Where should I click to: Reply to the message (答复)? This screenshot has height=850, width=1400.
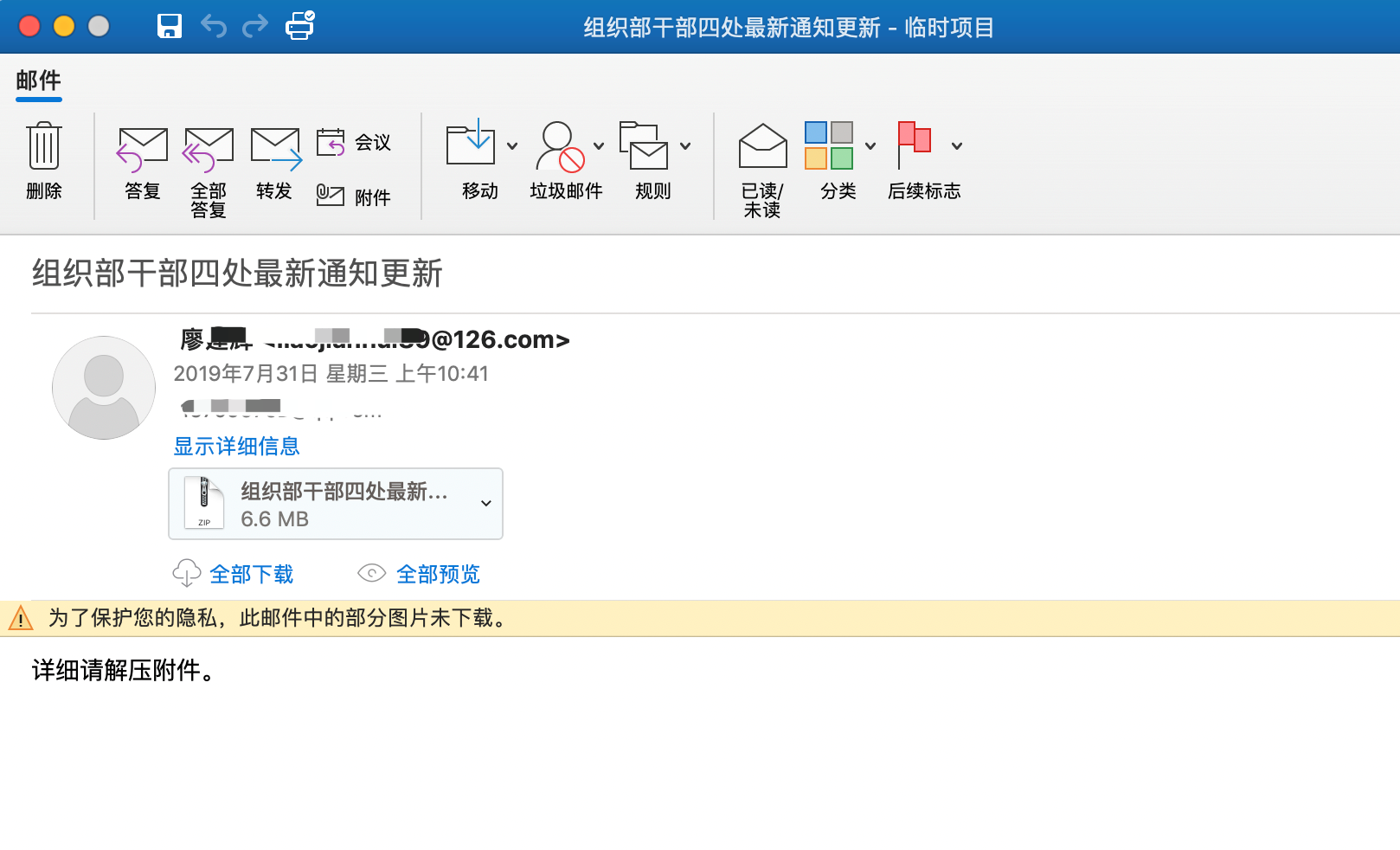[x=143, y=163]
